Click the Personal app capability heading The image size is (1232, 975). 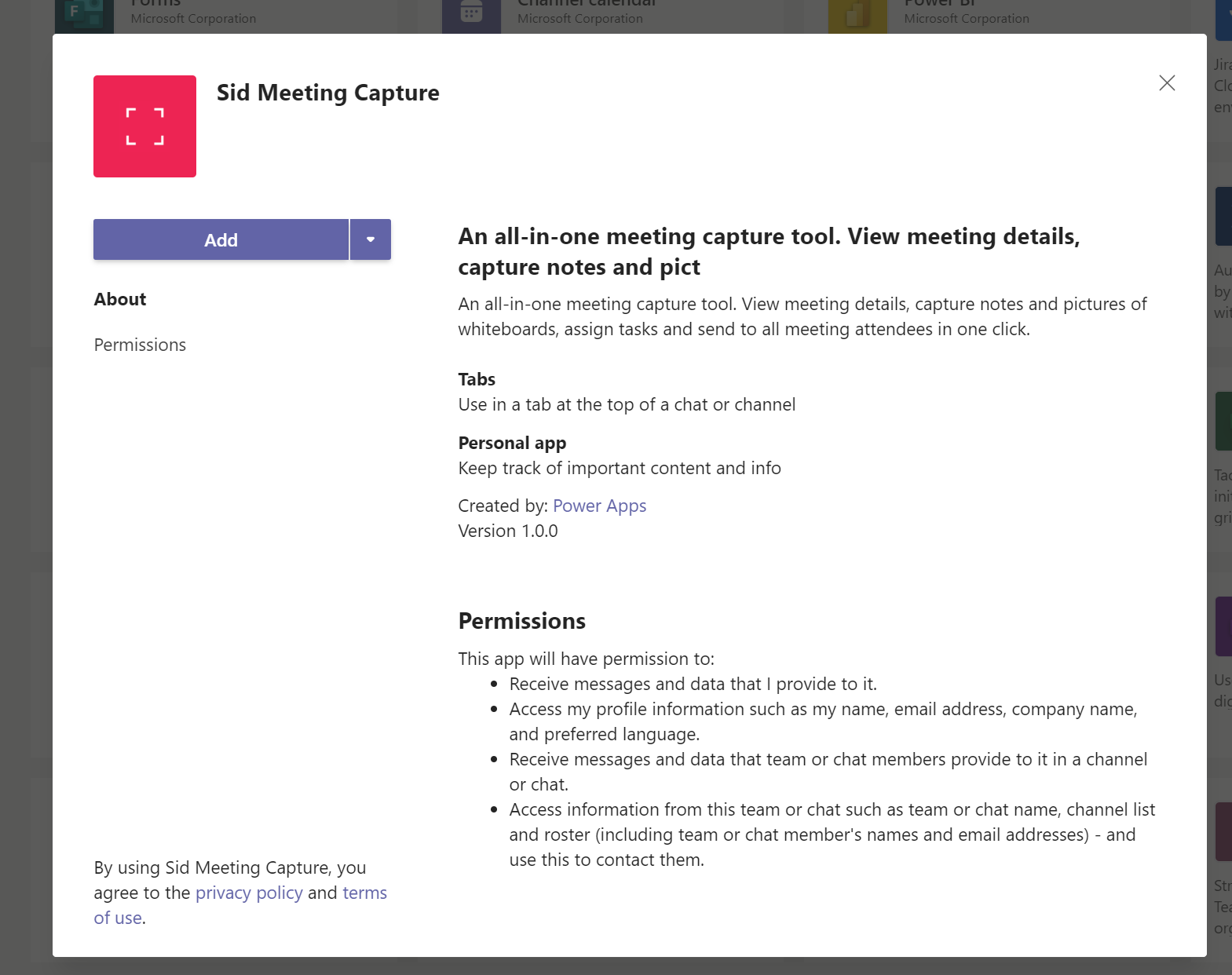coord(512,443)
